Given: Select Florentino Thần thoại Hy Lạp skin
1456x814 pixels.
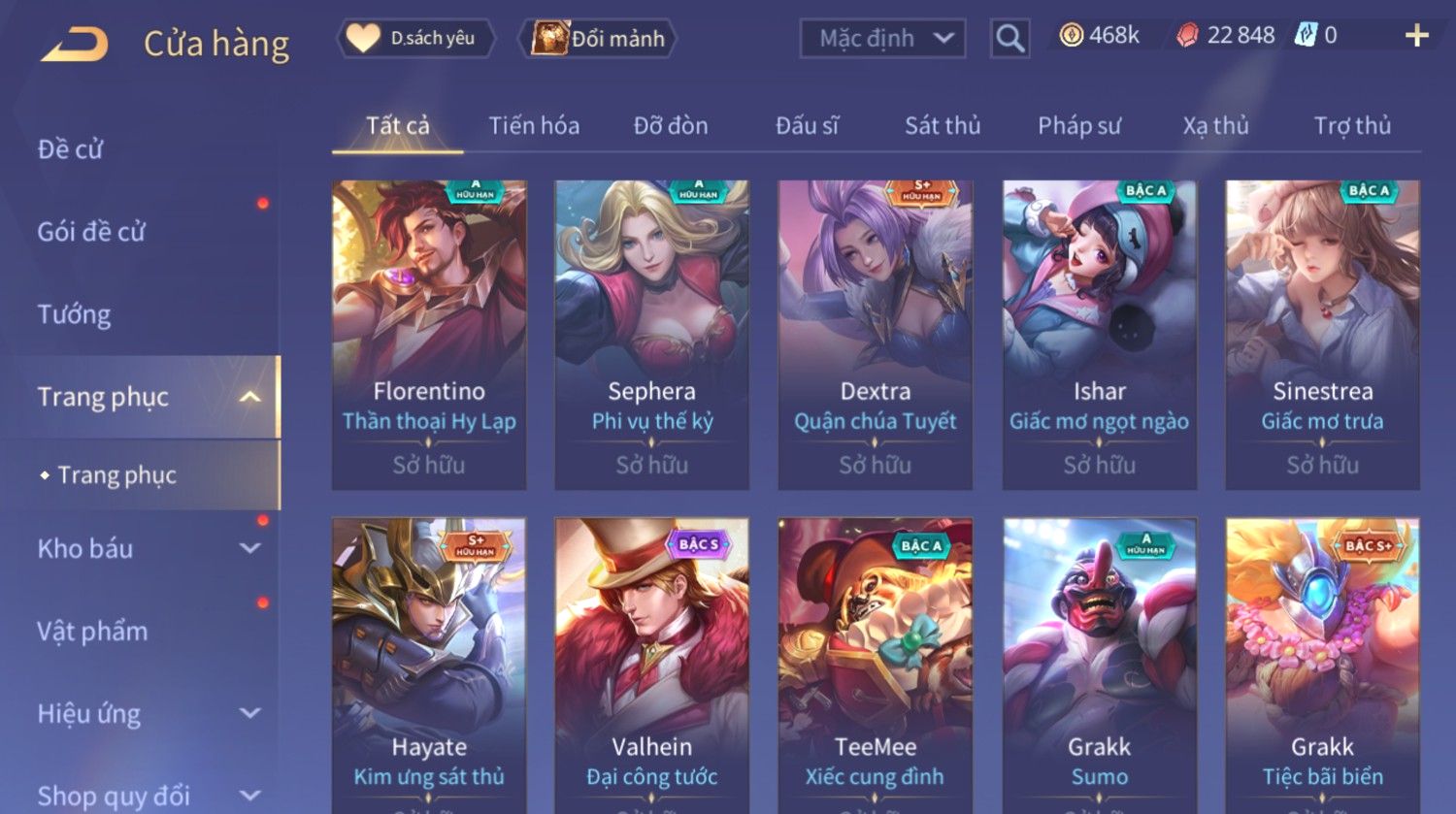Looking at the screenshot, I should pos(429,335).
